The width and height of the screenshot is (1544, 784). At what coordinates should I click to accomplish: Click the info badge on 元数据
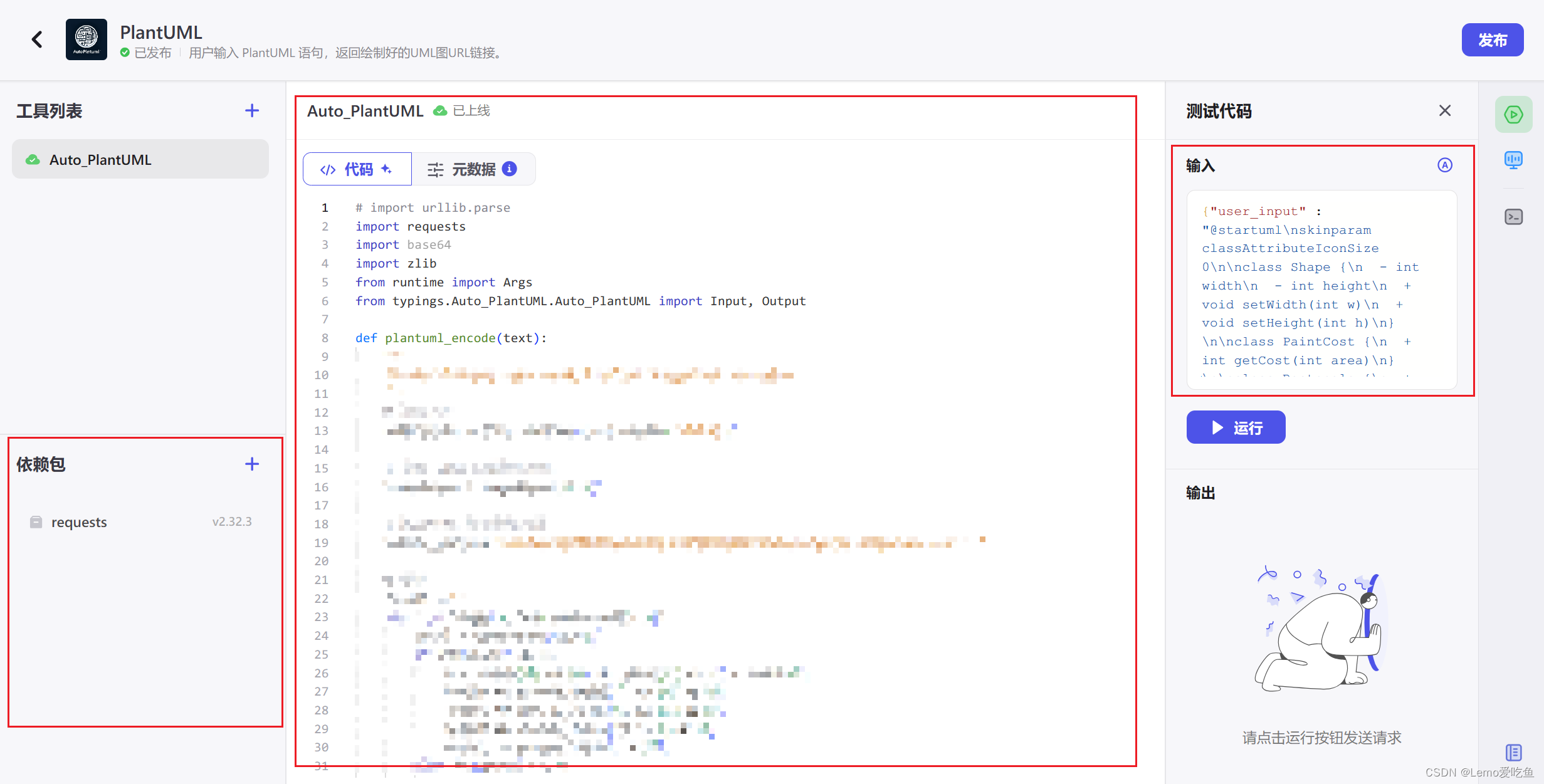click(x=510, y=169)
